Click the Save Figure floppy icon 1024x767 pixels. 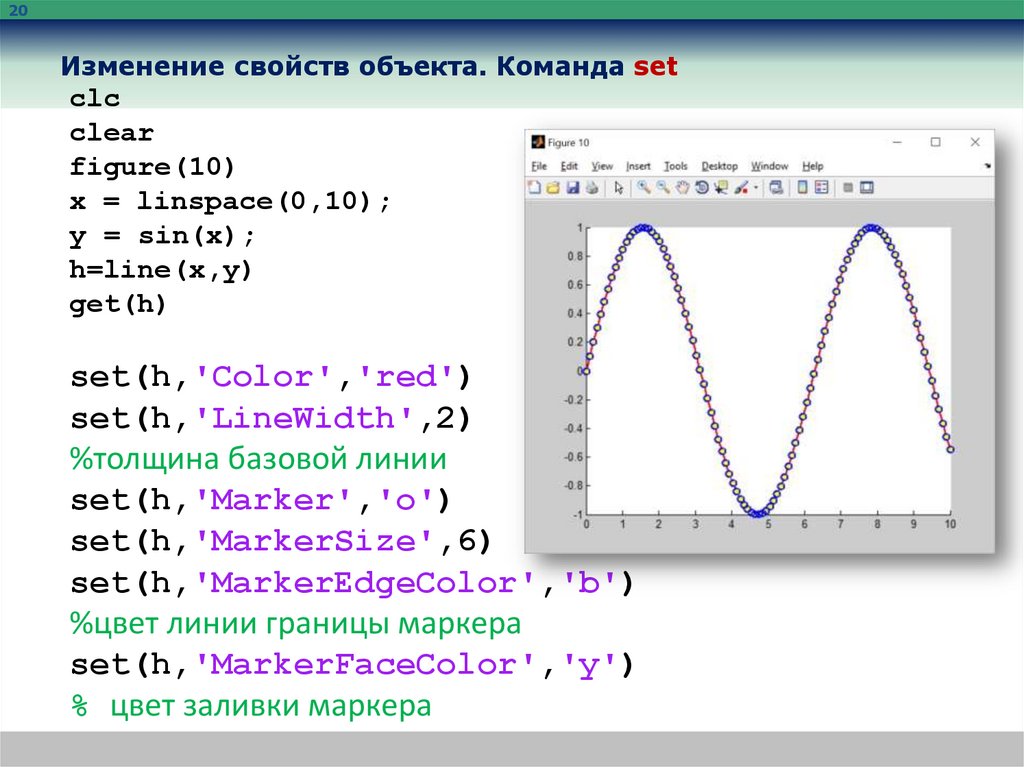573,188
